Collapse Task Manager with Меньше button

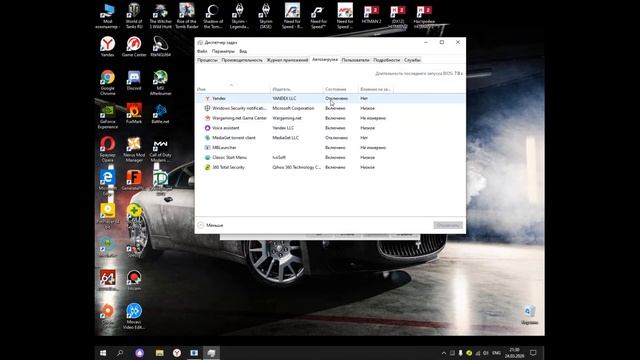[x=211, y=225]
